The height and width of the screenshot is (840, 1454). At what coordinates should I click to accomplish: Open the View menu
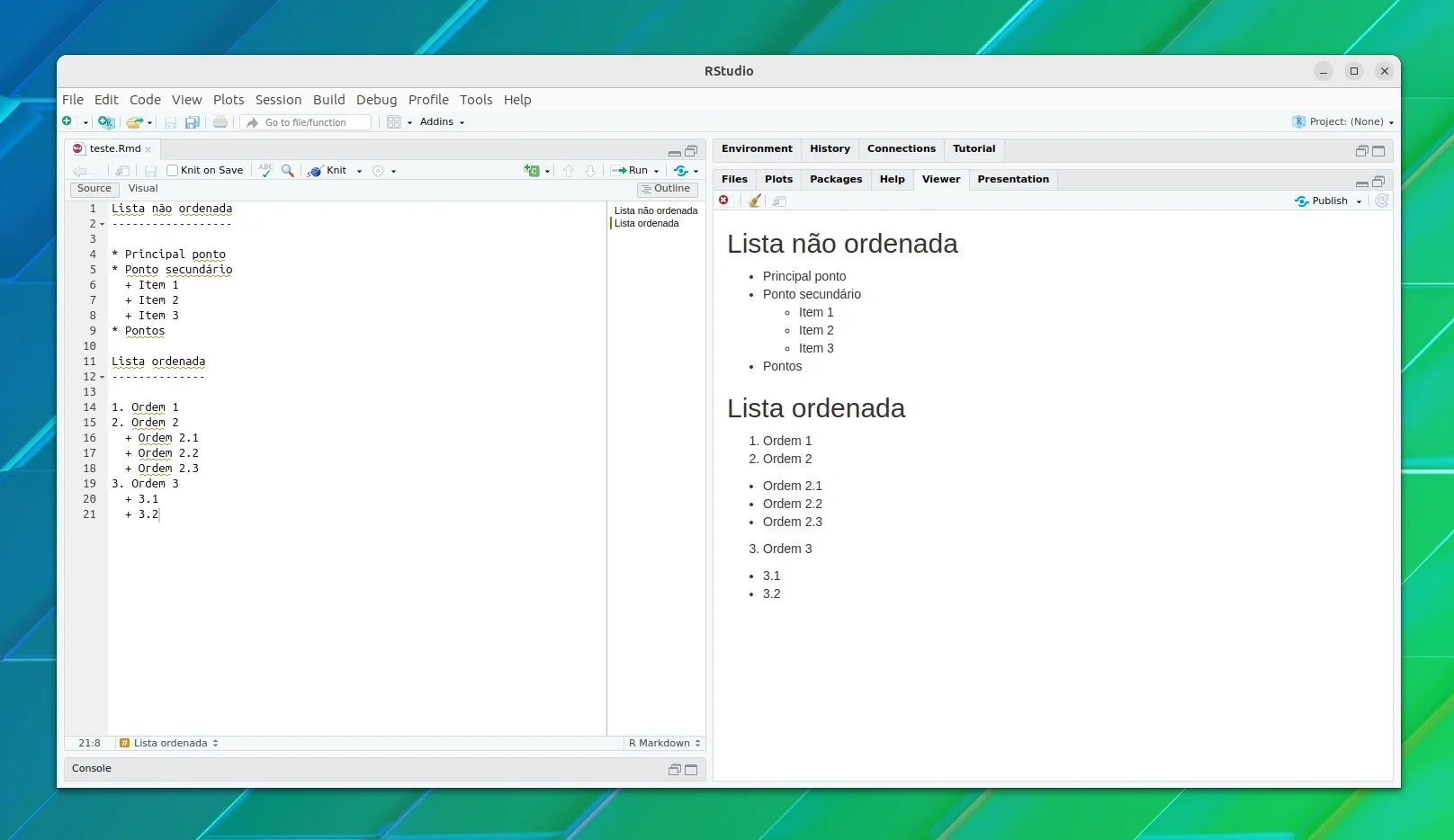pyautogui.click(x=186, y=100)
